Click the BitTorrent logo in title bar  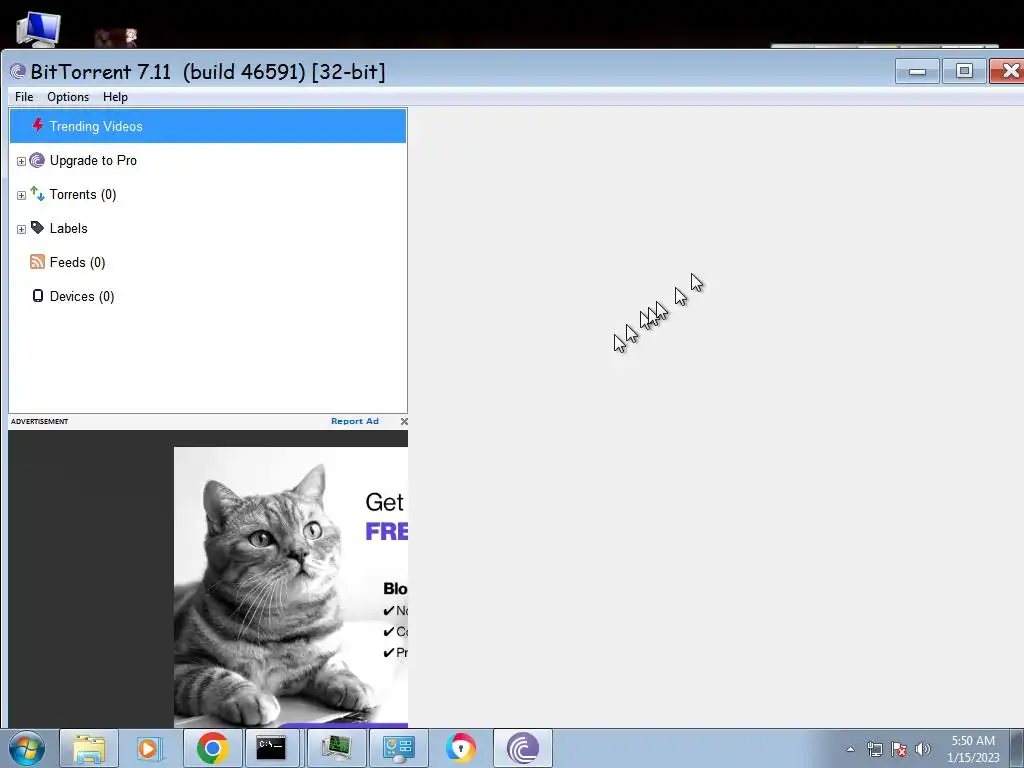click(x=18, y=71)
